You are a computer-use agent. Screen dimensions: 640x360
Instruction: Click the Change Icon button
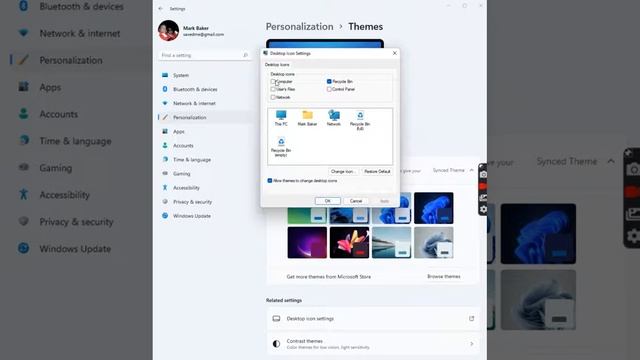coord(343,171)
